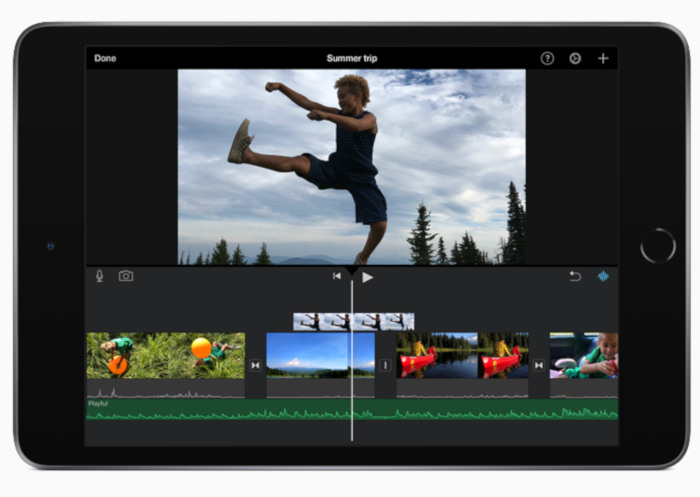Screen dimensions: 700x497
Task: Edit transition between mountain and canoe clips
Action: pos(385,365)
